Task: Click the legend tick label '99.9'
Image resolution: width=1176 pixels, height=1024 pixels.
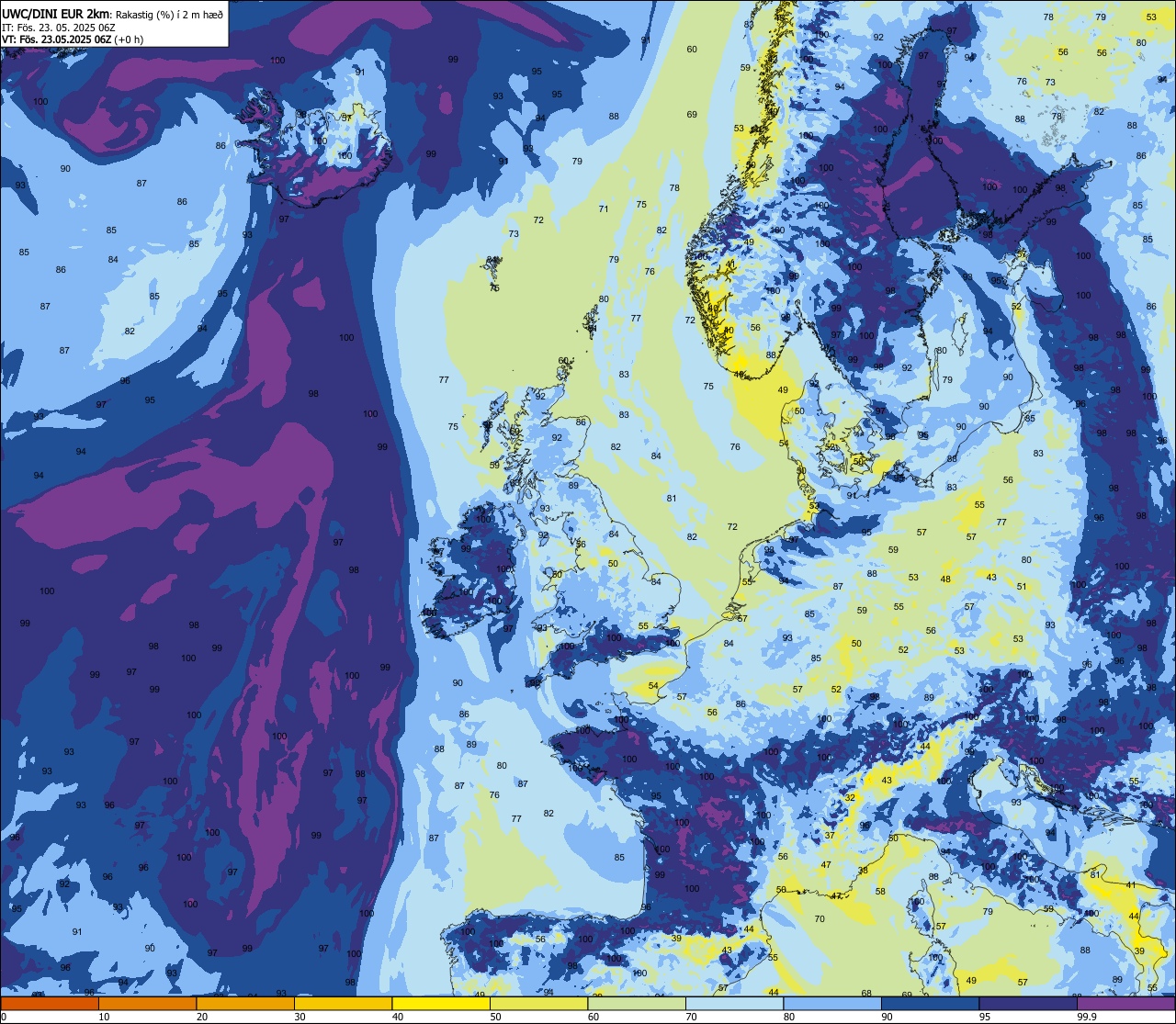Action: [1087, 1017]
